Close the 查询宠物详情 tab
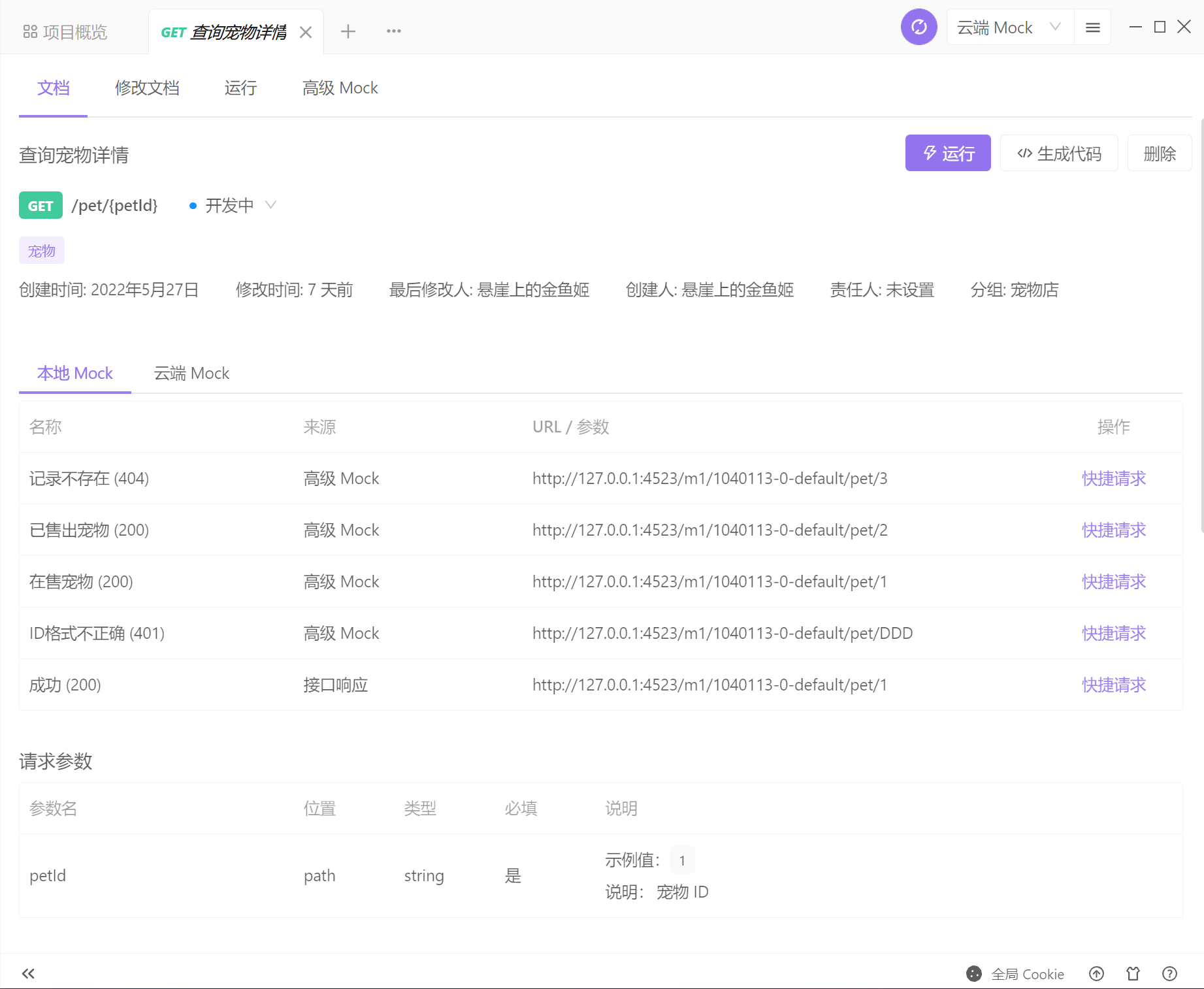Screen dimensions: 1204x989 point(306,31)
